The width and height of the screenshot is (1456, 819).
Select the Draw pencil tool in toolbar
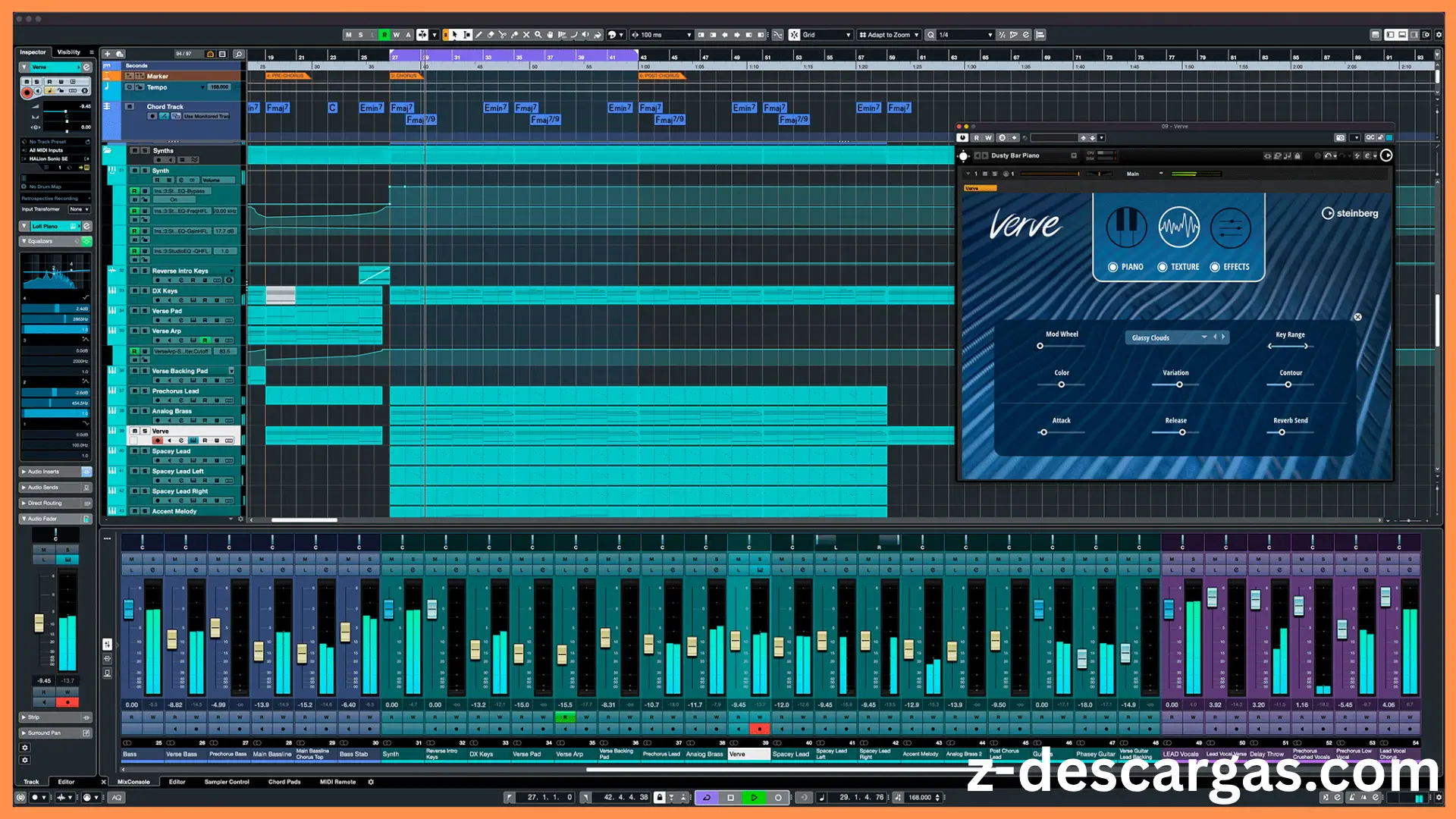tap(479, 35)
